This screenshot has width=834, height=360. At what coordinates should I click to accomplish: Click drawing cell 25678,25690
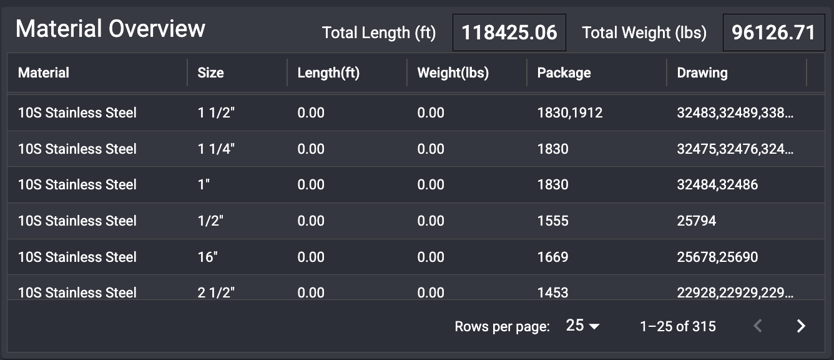coord(717,257)
